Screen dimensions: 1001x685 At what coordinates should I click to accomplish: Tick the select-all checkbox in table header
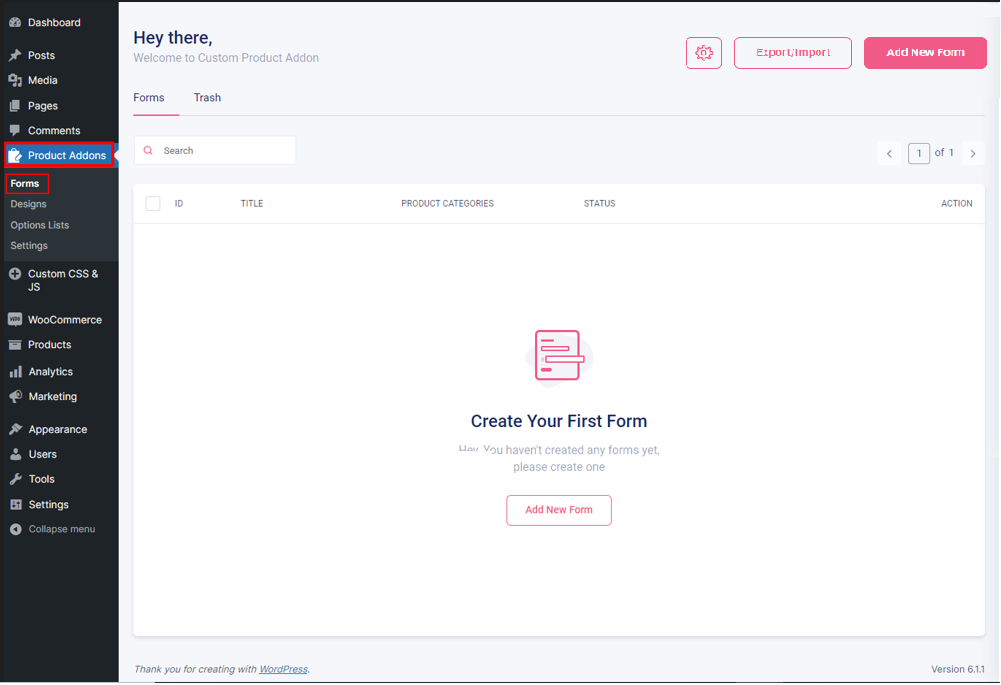pyautogui.click(x=153, y=204)
